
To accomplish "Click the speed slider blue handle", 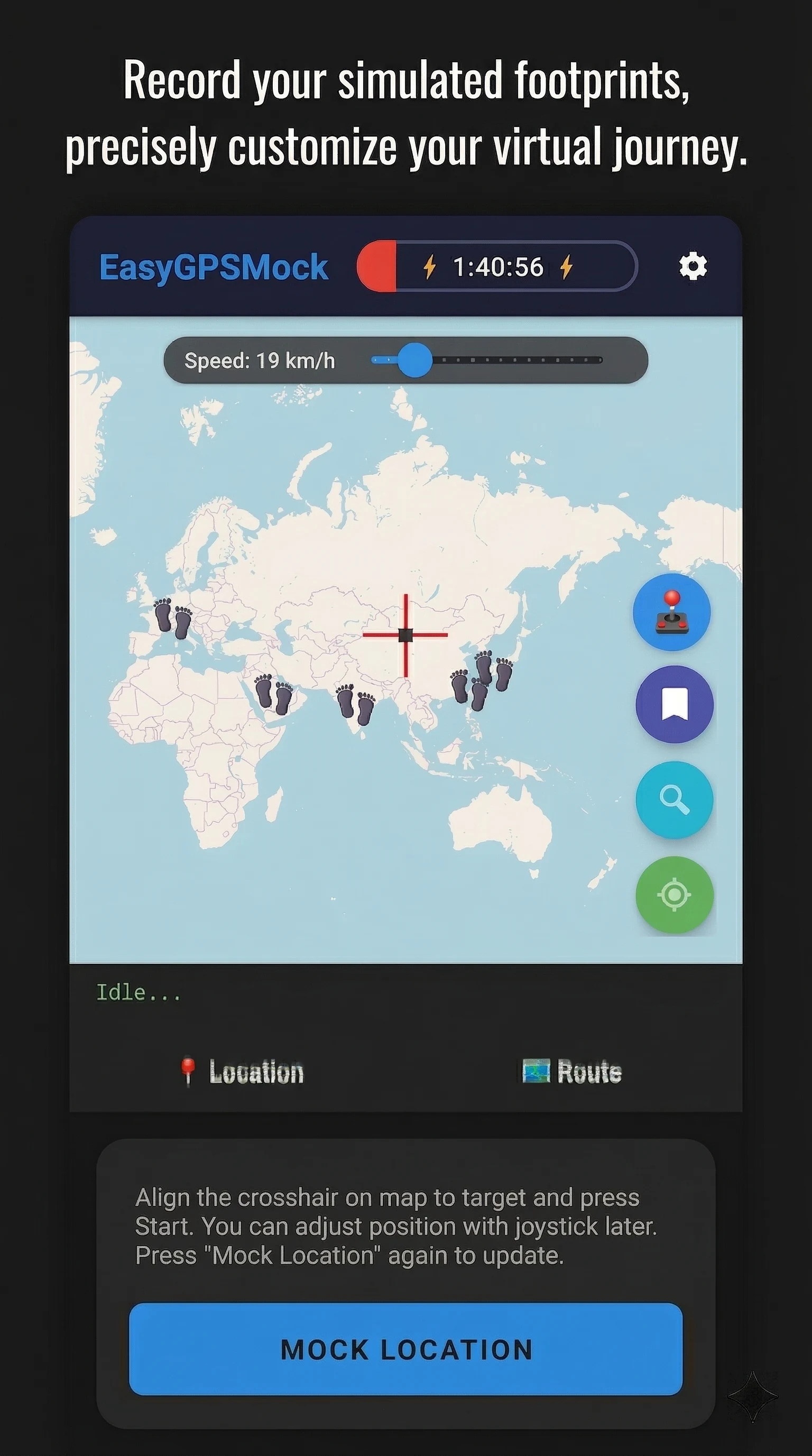I will coord(415,360).
